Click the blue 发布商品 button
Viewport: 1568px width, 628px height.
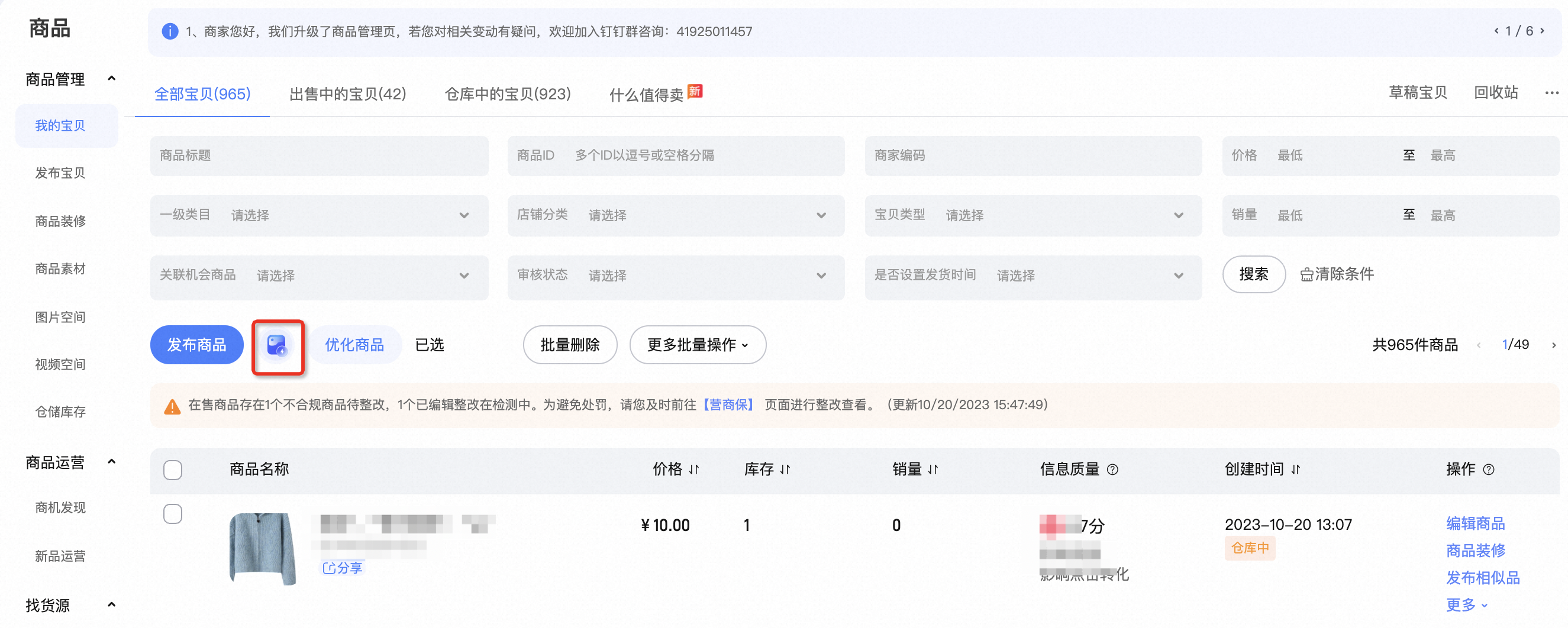pos(196,345)
